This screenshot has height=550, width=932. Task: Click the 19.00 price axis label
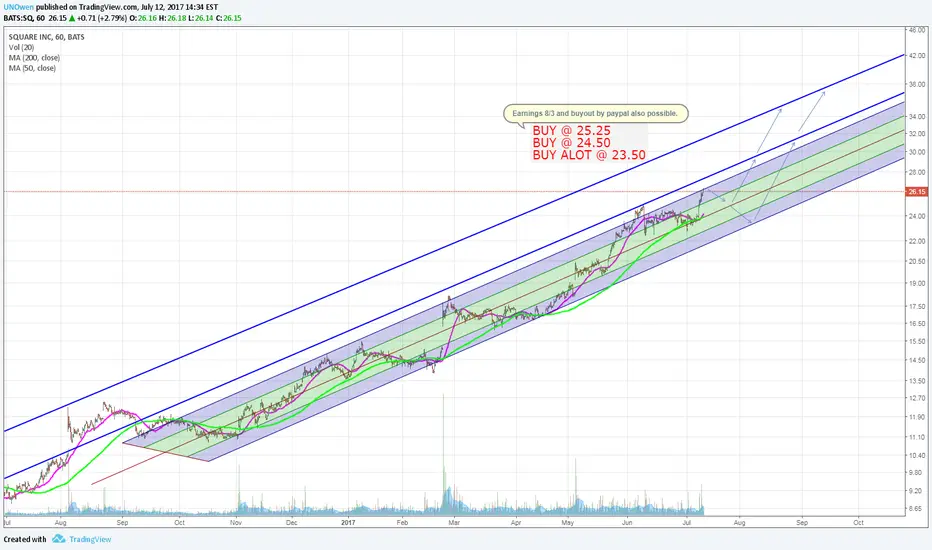coord(917,283)
